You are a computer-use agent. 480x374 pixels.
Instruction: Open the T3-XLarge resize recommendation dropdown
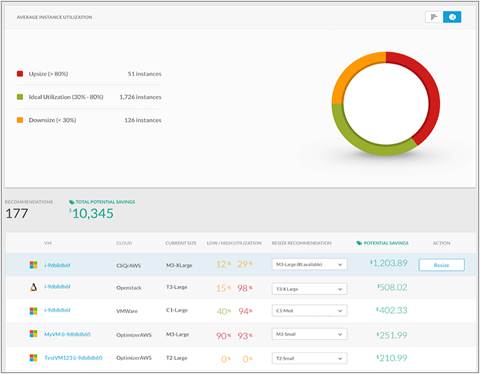[x=309, y=289]
